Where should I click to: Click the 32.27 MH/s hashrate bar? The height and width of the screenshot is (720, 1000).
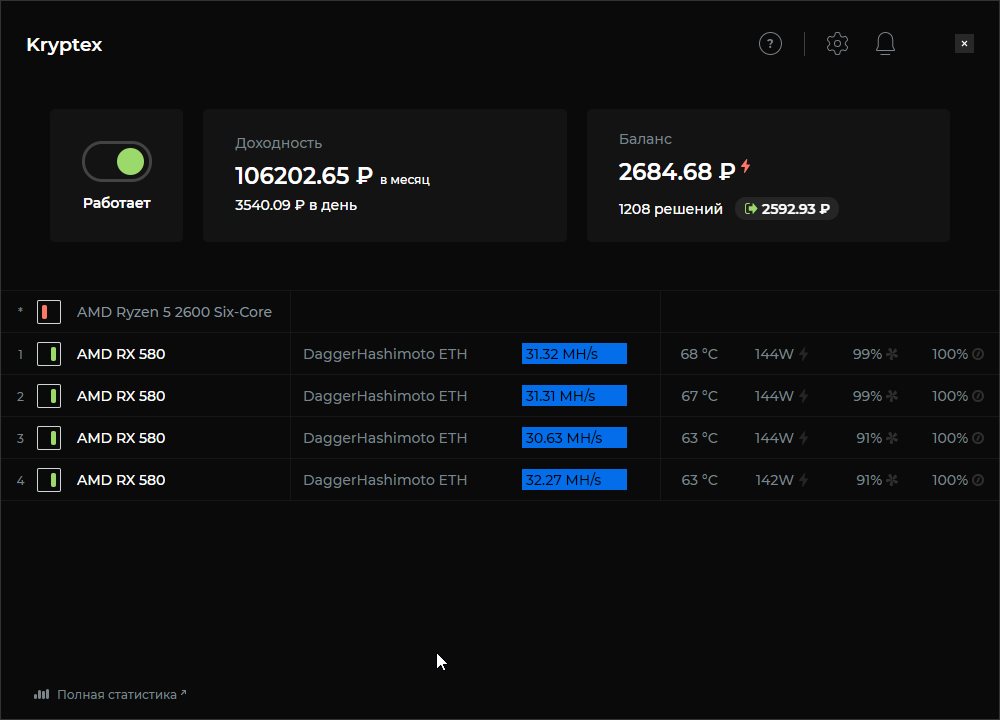pyautogui.click(x=574, y=480)
